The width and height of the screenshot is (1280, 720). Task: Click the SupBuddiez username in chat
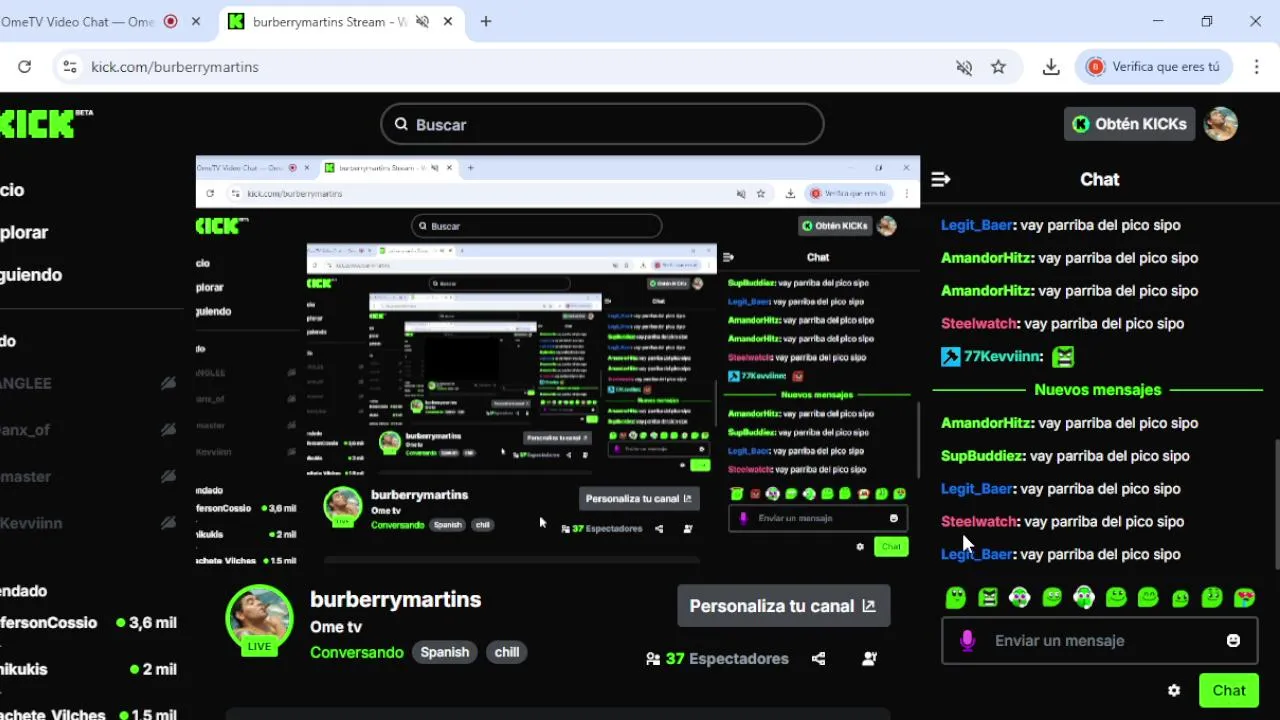[x=983, y=456]
